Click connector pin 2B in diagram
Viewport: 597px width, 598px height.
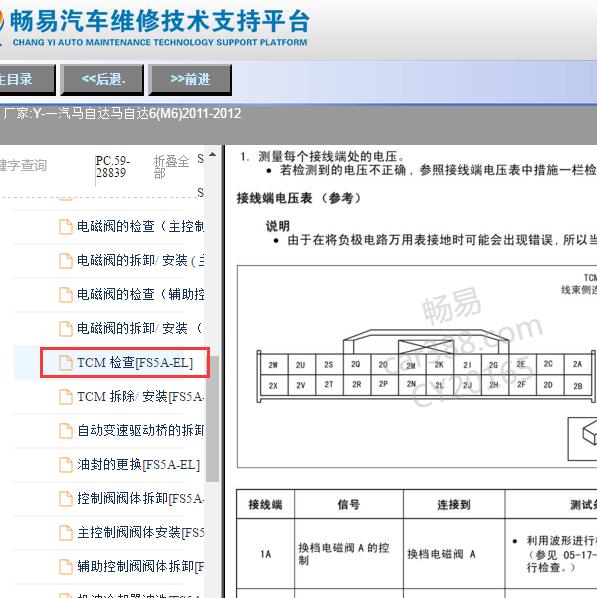tap(578, 386)
